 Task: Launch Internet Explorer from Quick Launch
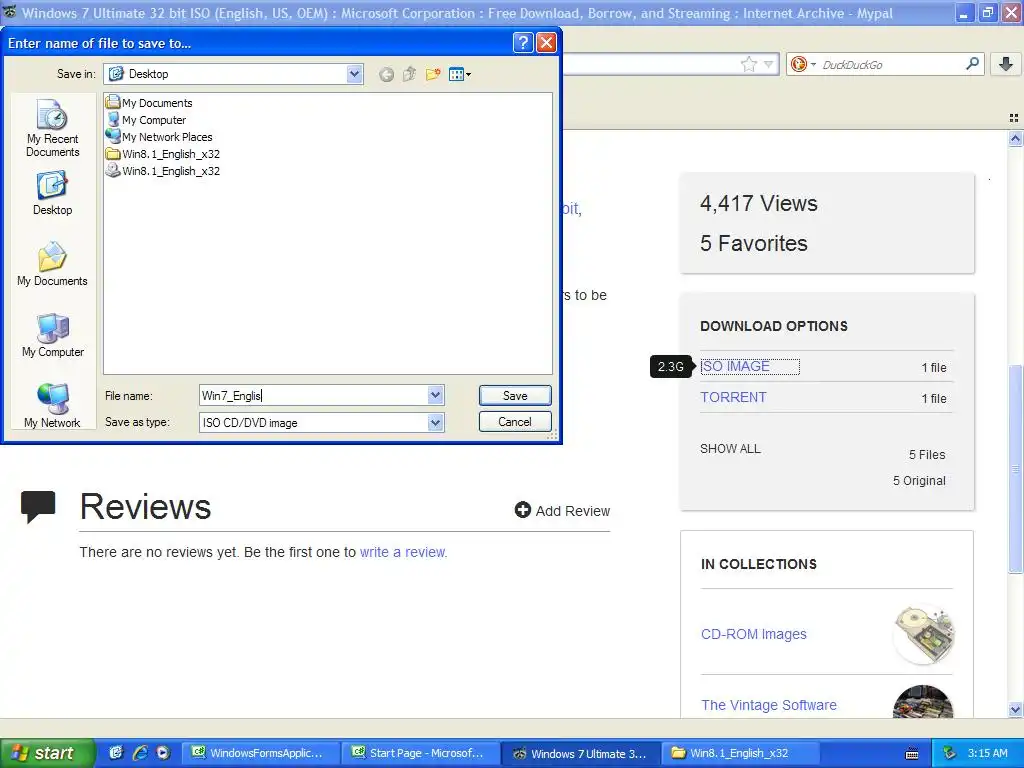pos(139,753)
